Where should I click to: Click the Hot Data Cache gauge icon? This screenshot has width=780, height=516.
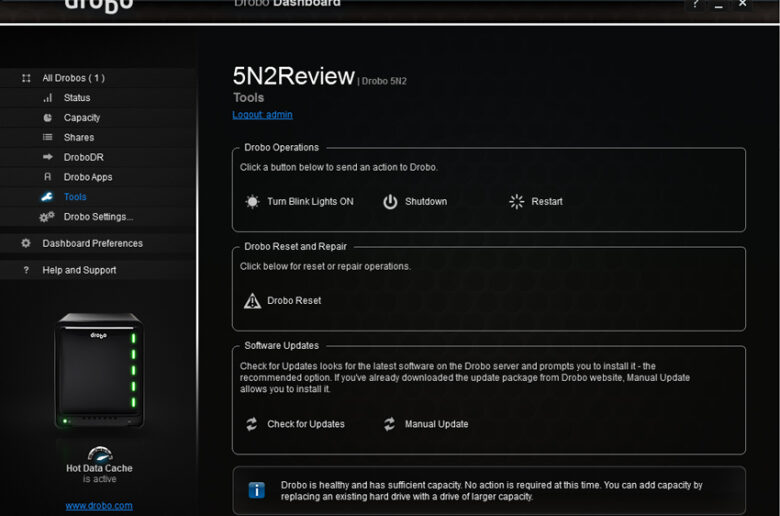click(x=100, y=454)
